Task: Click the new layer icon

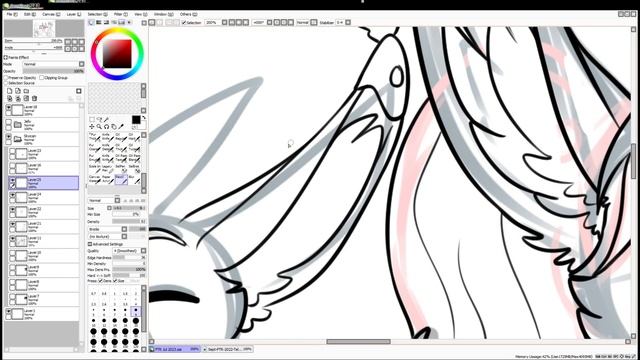Action: point(10,91)
